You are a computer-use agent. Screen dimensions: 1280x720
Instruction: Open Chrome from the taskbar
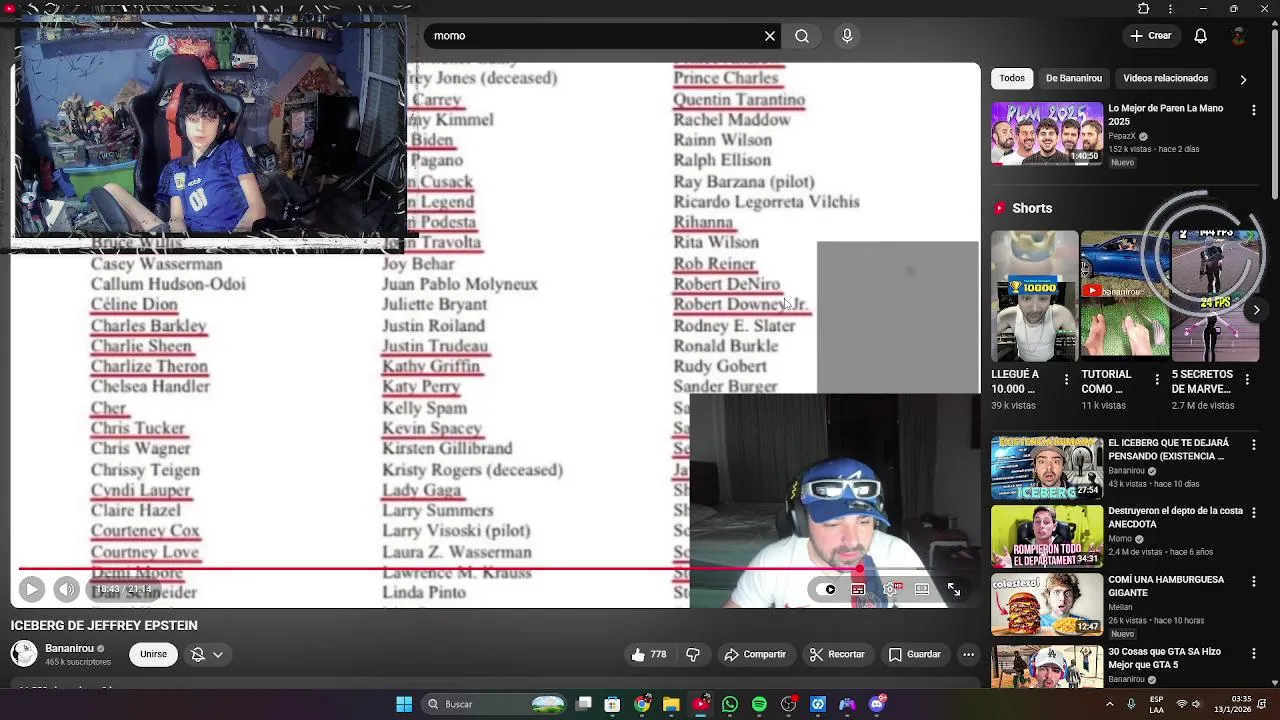tap(642, 704)
